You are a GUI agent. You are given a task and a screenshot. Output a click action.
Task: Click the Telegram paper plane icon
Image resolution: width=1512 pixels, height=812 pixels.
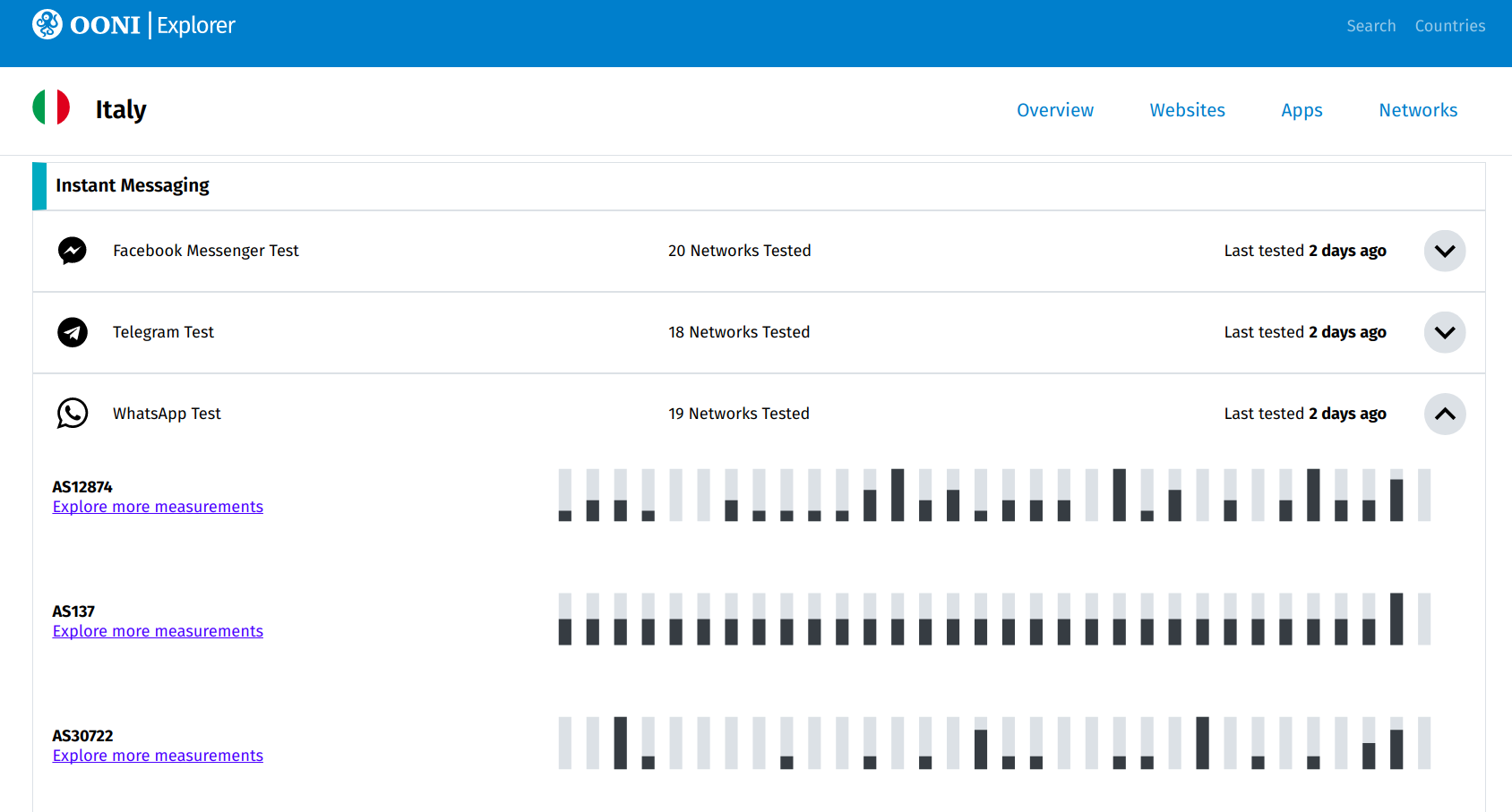pos(73,332)
